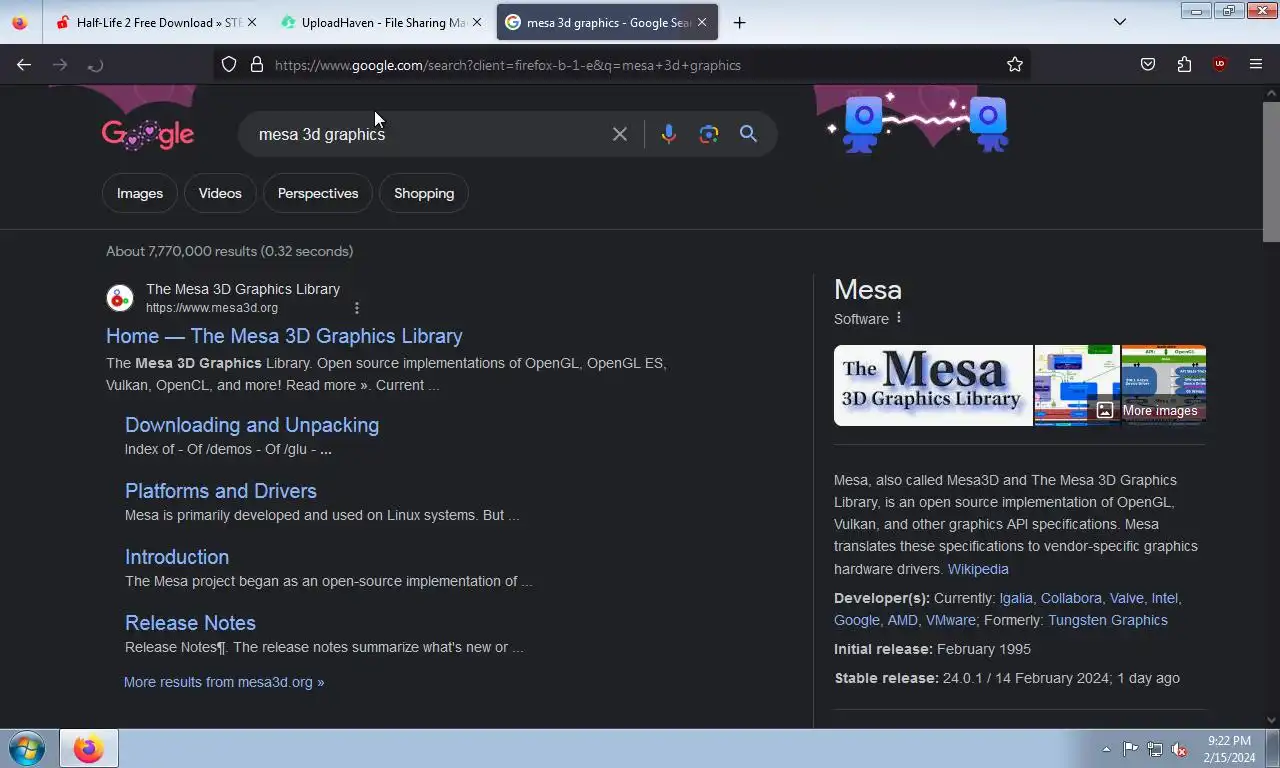Click the mesa3d.org site favicon

pyautogui.click(x=120, y=298)
